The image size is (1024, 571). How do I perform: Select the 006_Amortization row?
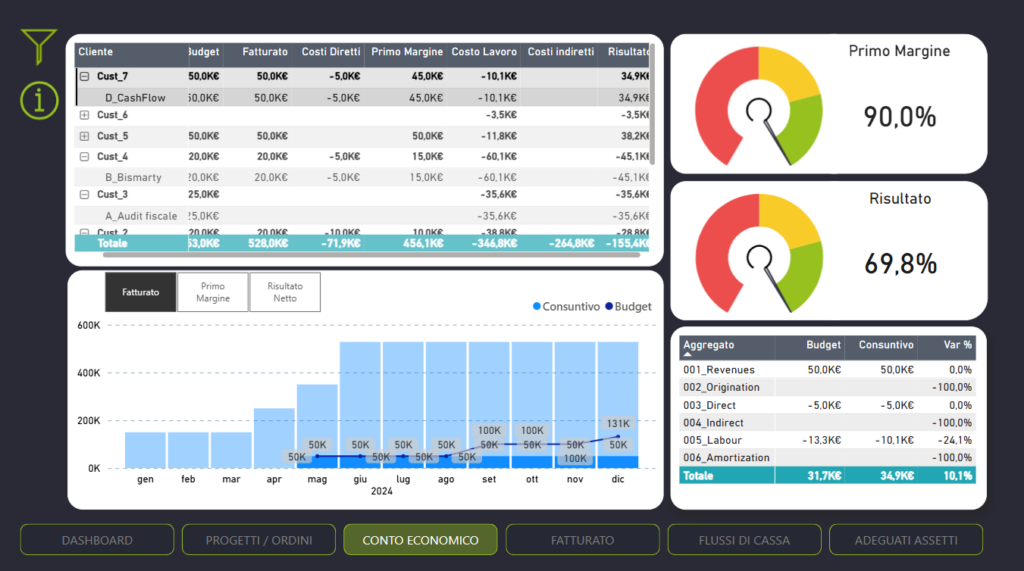pos(827,458)
